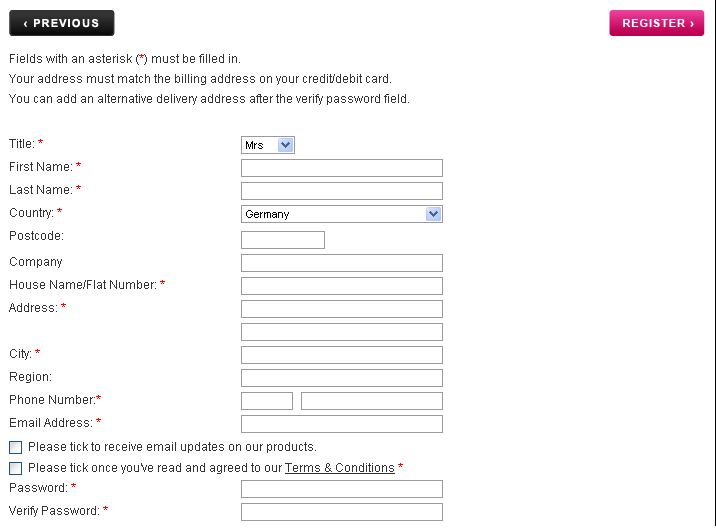Tick the email updates checkbox
The width and height of the screenshot is (716, 529).
pos(15,447)
